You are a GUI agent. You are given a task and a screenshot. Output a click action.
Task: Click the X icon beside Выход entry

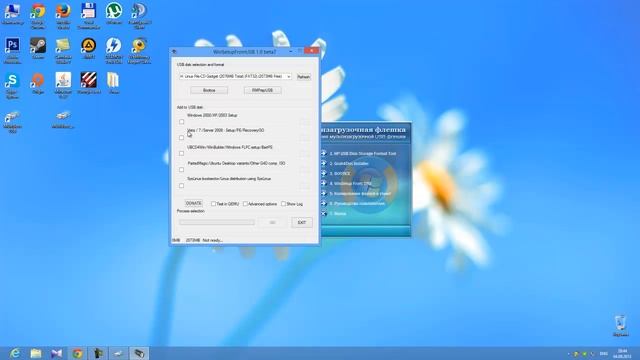[x=323, y=213]
